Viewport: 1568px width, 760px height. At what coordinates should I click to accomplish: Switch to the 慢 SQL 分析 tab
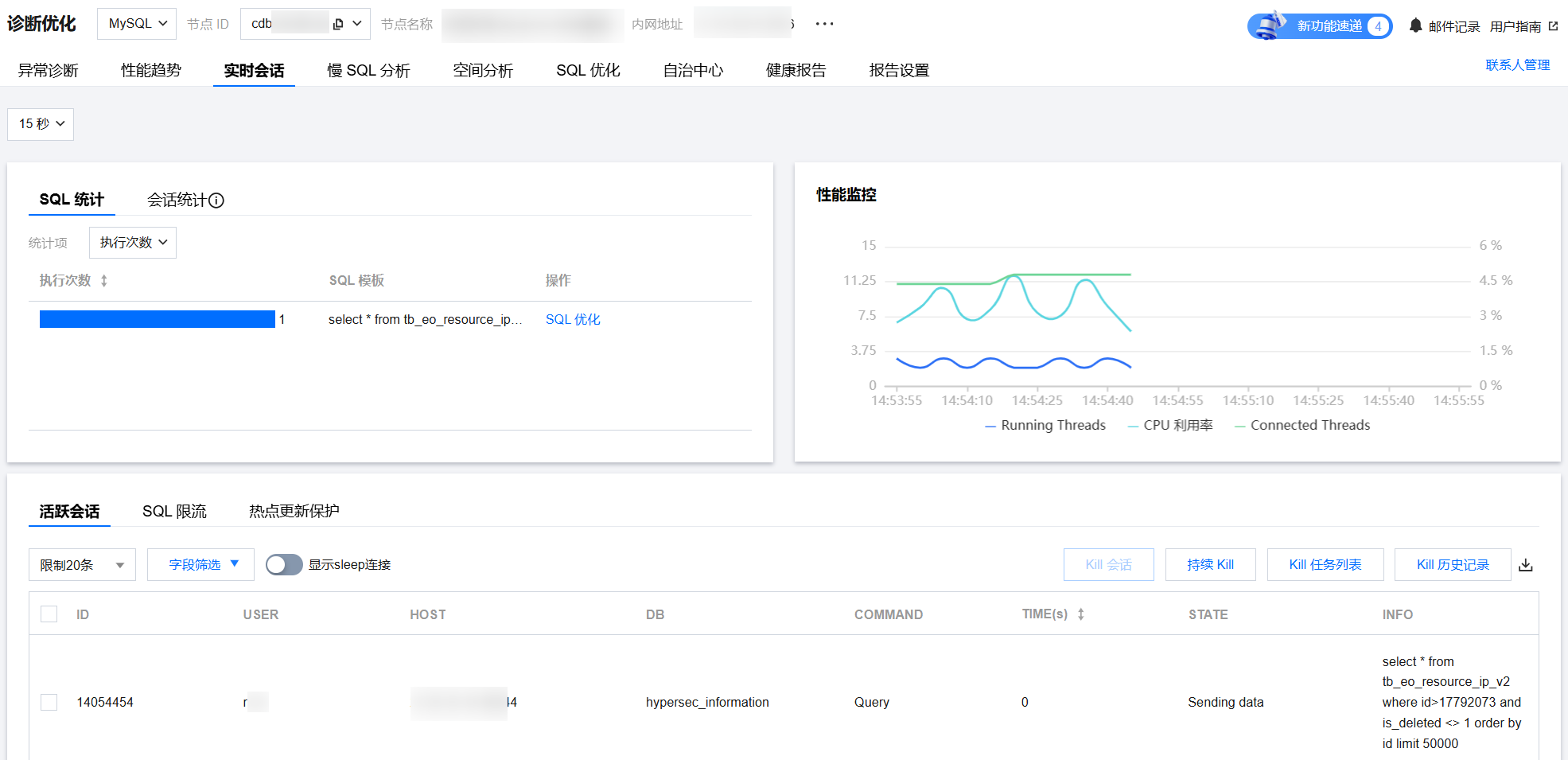pos(368,71)
